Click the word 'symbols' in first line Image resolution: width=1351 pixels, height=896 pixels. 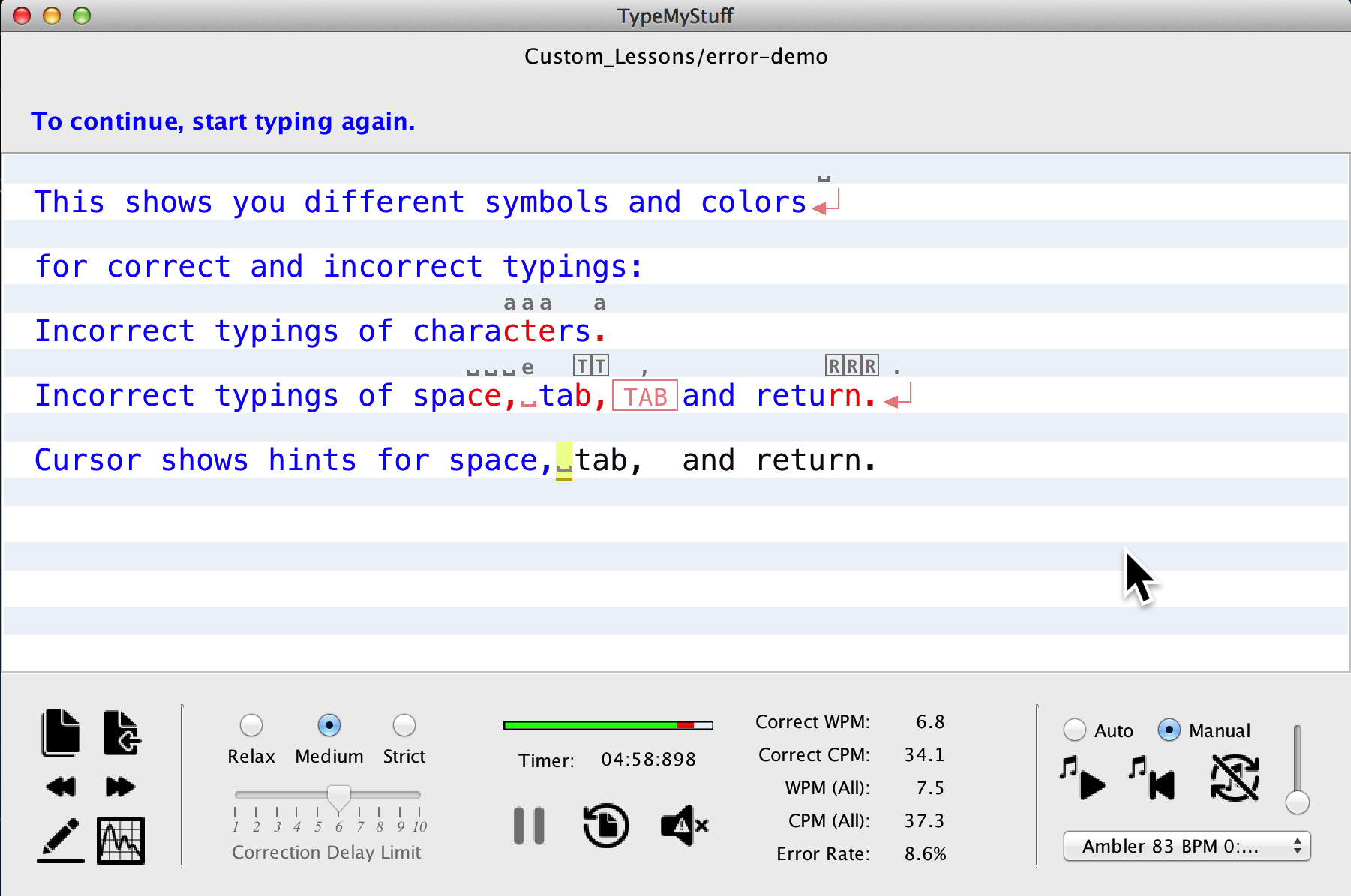coord(547,202)
